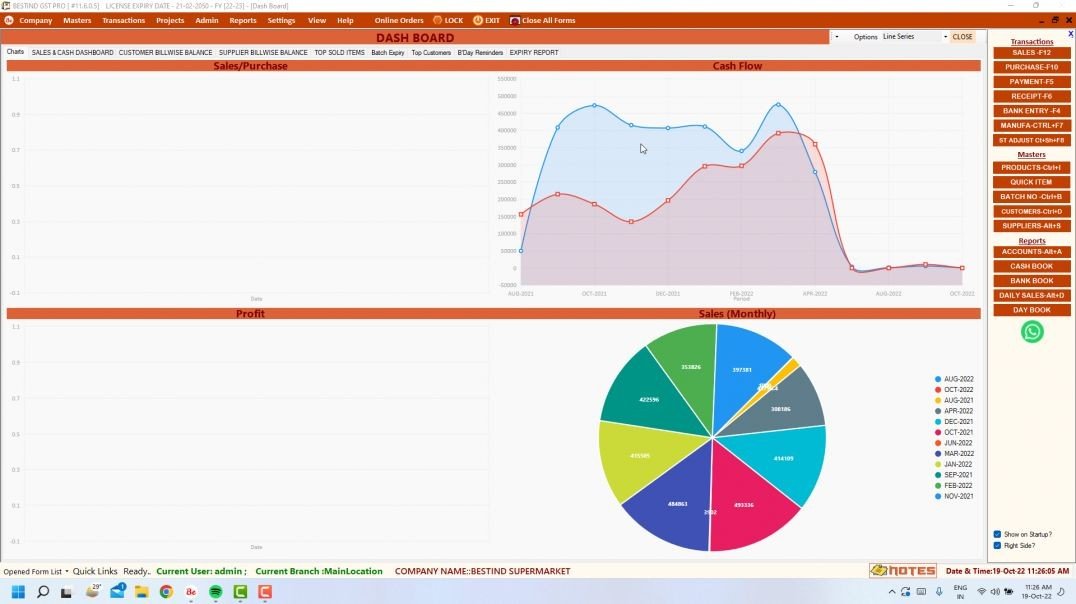This screenshot has height=604, width=1076.
Task: Toggle the Right Side checkbox
Action: click(997, 545)
